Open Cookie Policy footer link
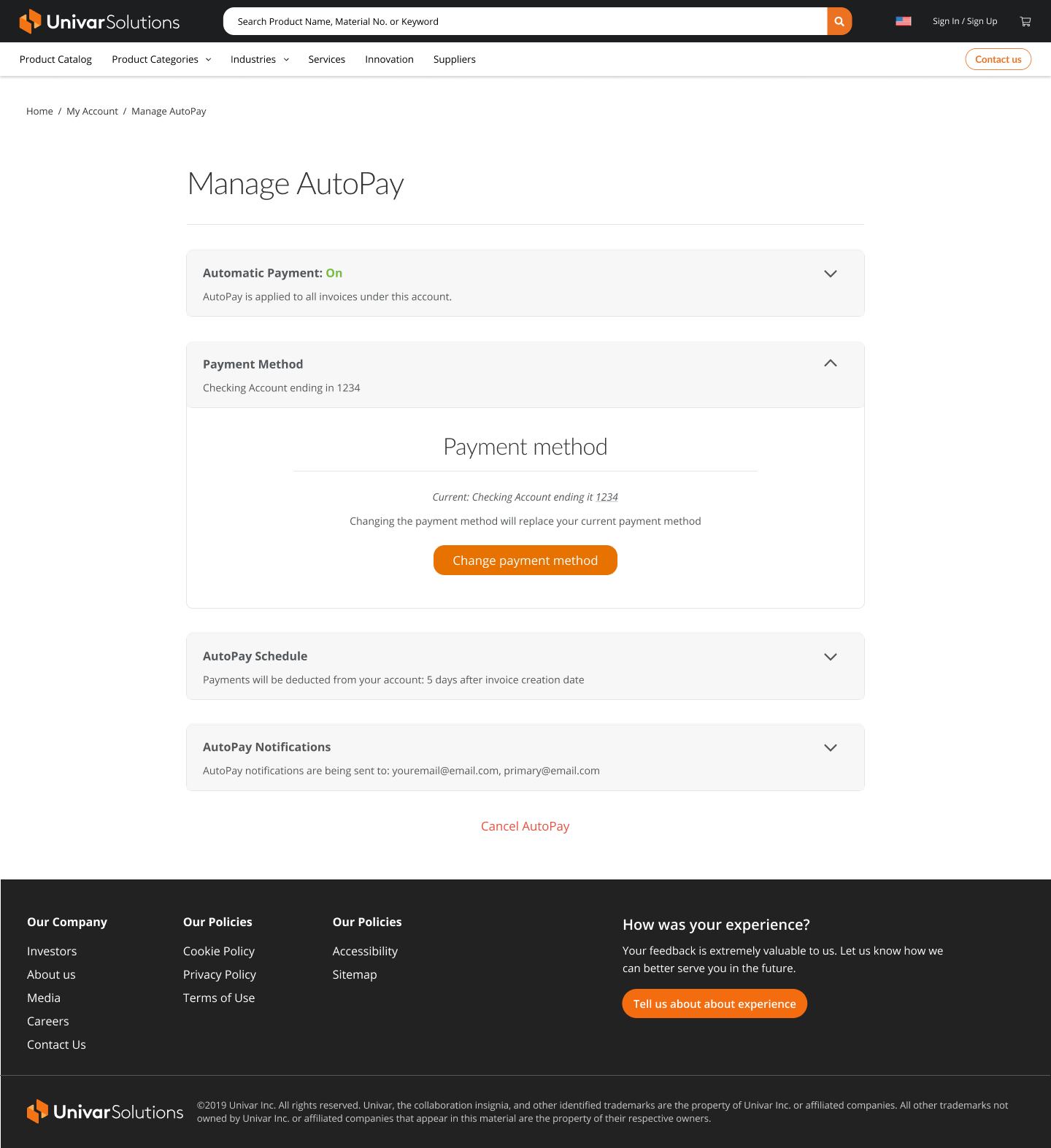The image size is (1051, 1148). coord(219,951)
